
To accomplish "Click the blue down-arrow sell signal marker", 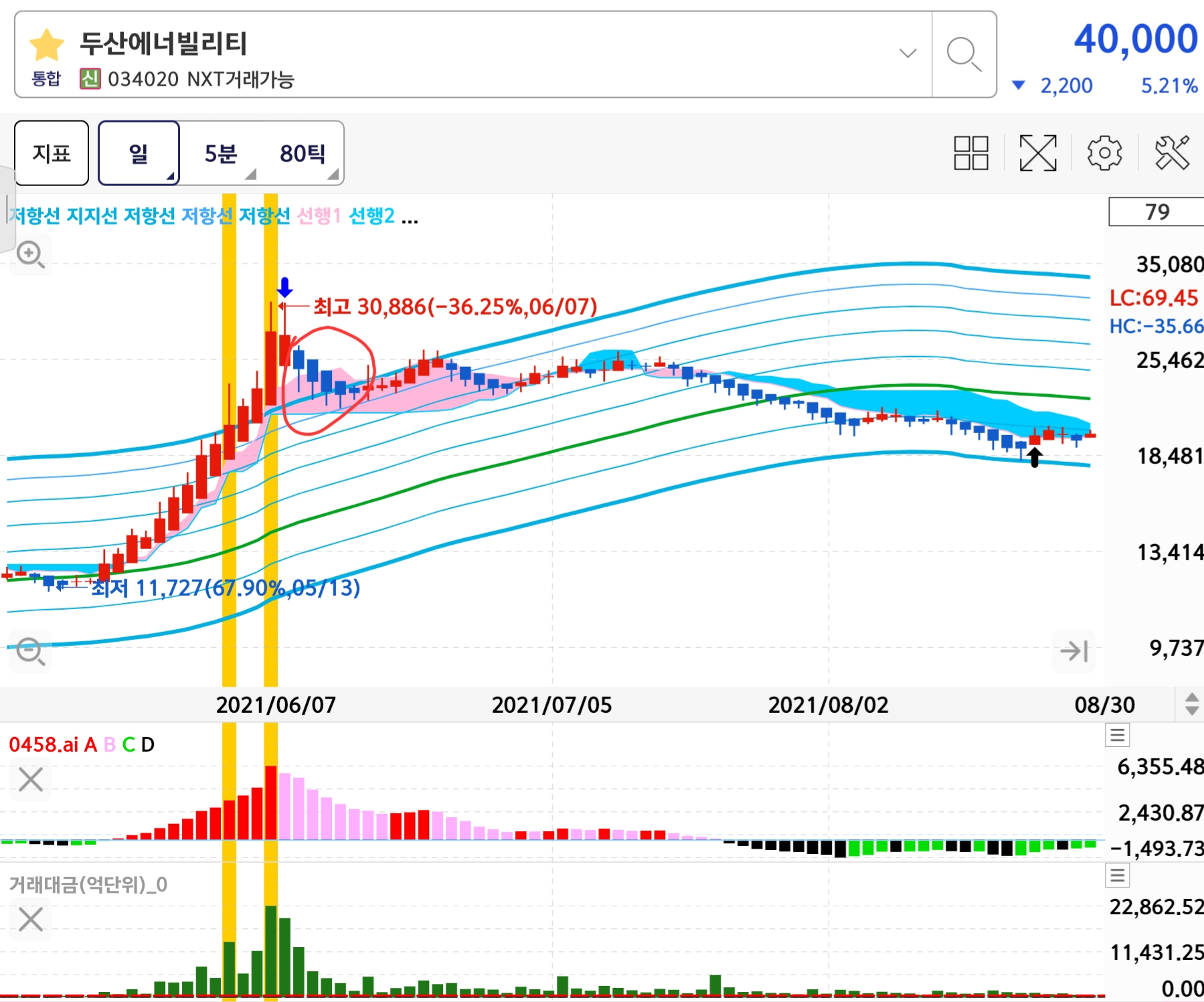I will pyautogui.click(x=285, y=288).
